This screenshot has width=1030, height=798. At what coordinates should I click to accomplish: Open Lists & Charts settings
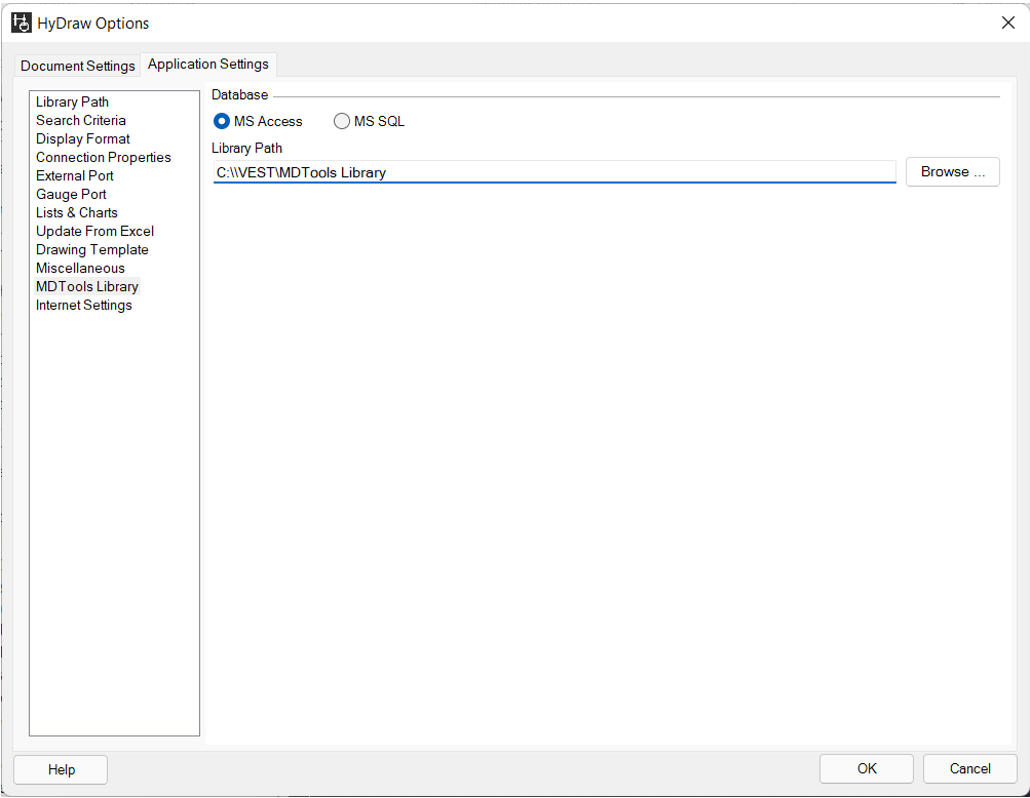coord(77,213)
